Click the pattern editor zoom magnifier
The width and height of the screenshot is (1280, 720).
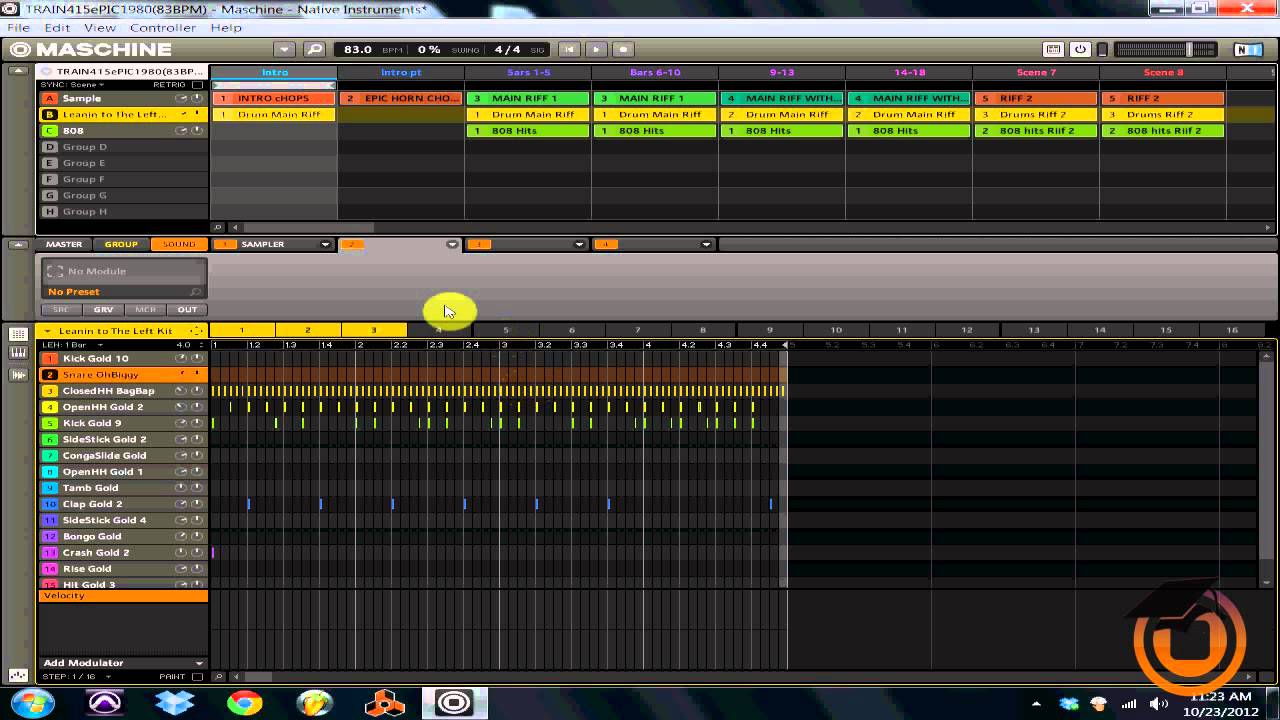(x=219, y=677)
